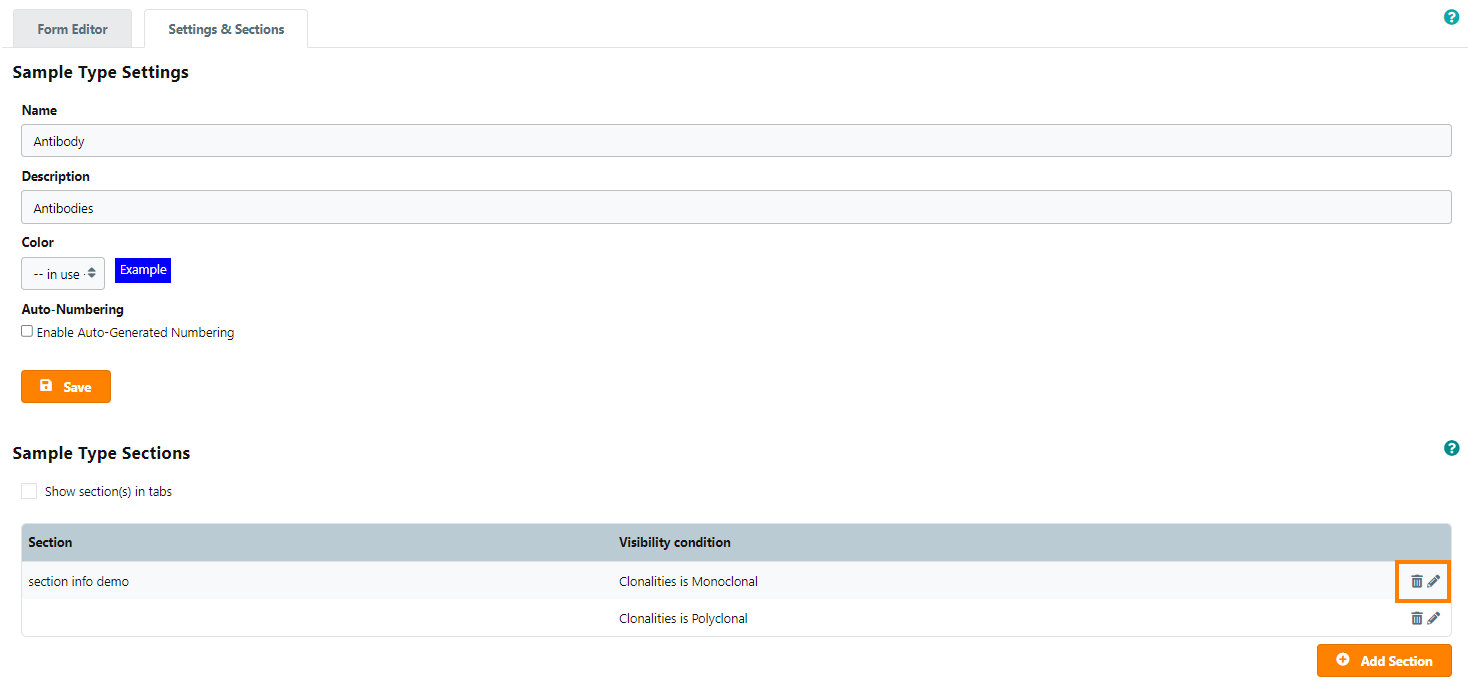Click the Clonalities is Polyclonal condition
The height and width of the screenshot is (685, 1468).
pyautogui.click(x=683, y=618)
